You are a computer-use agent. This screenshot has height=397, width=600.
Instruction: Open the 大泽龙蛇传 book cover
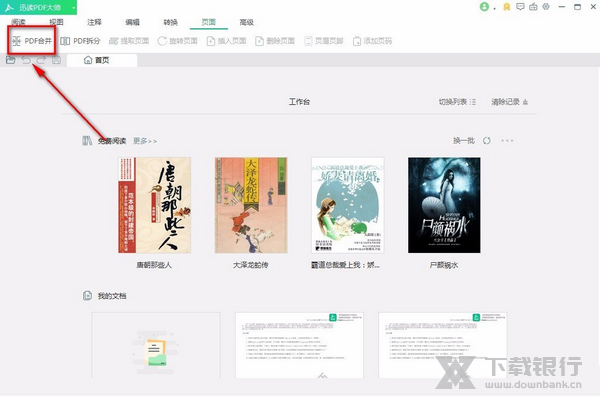point(251,205)
